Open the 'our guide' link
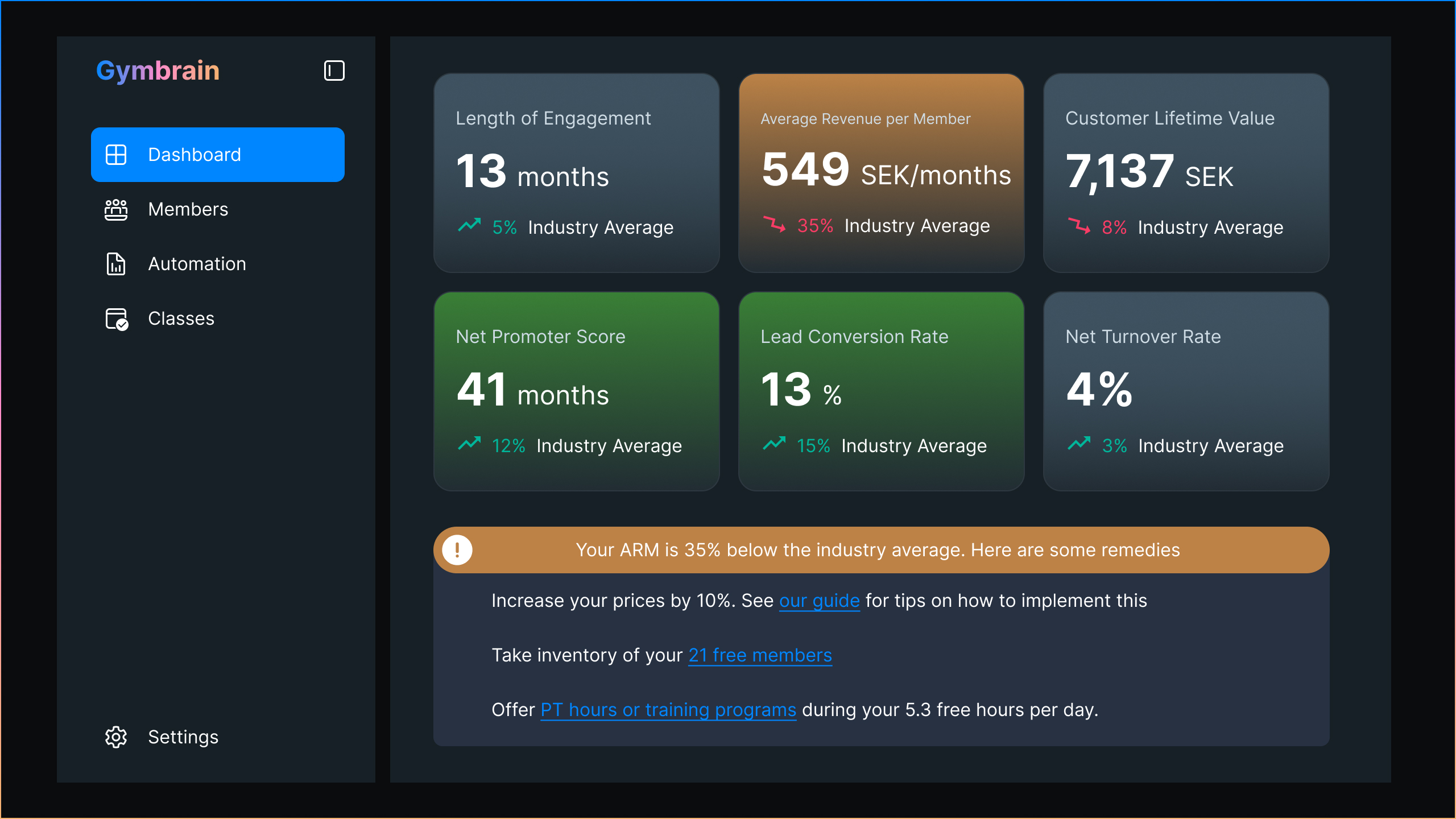Screen dimensions: 1456x819 (819, 601)
